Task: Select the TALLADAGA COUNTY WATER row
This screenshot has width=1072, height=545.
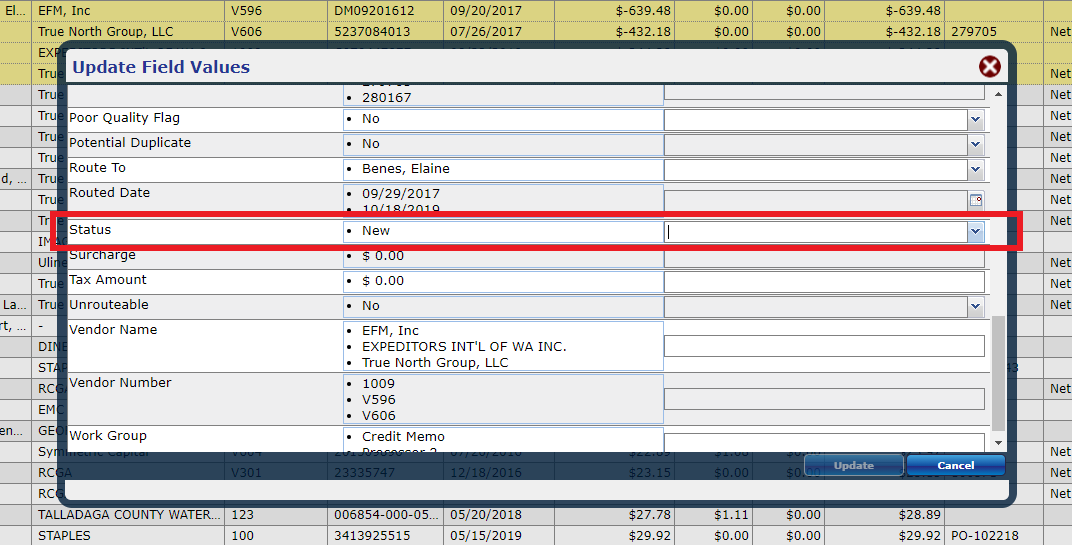Action: click(130, 514)
